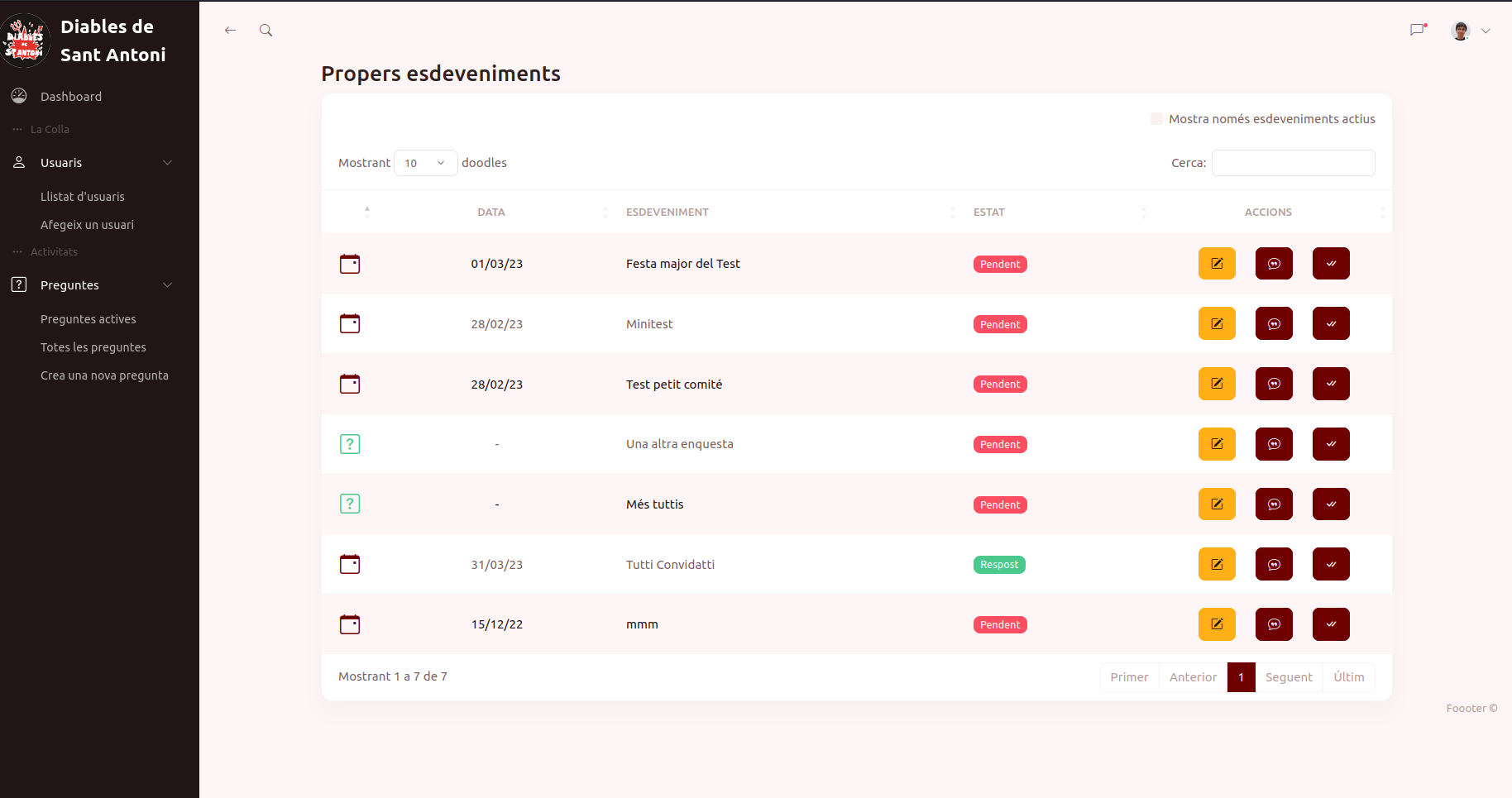This screenshot has height=798, width=1512.
Task: Click the Cerca search input field
Action: point(1293,163)
